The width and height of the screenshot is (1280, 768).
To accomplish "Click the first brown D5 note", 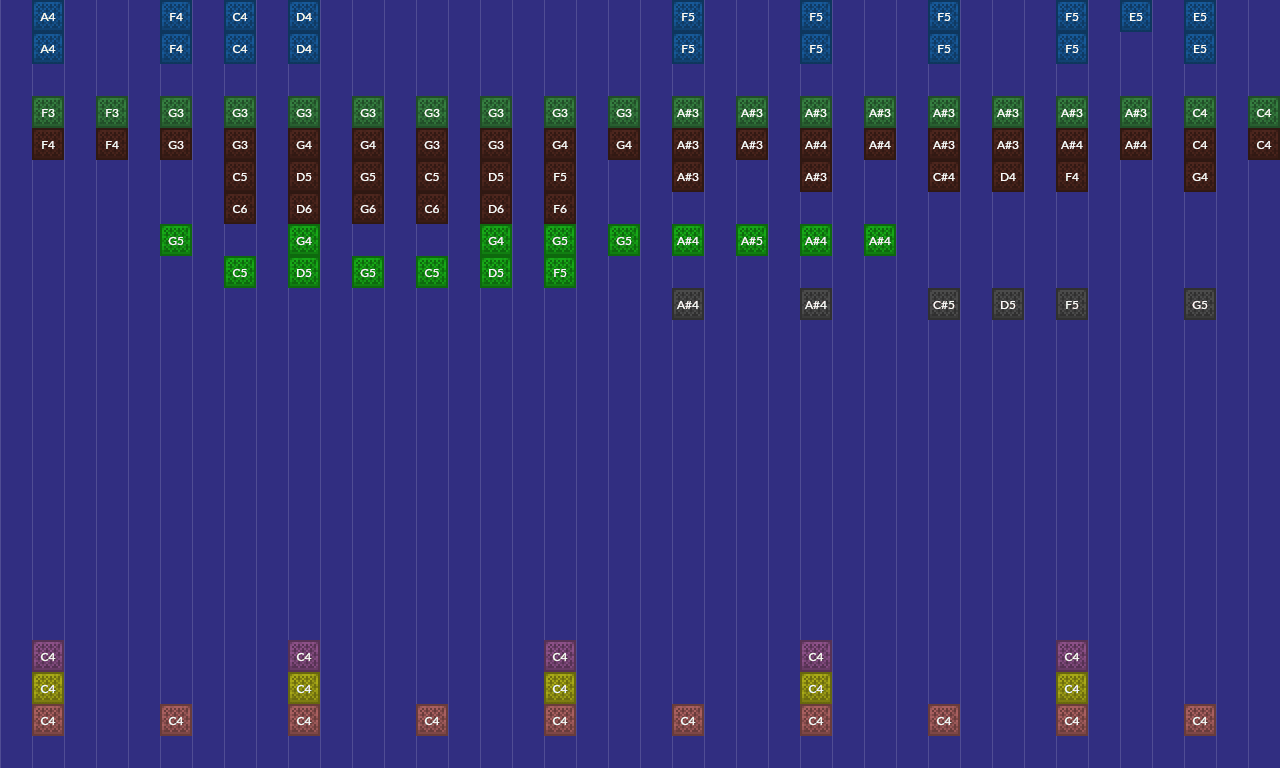I will tap(304, 176).
